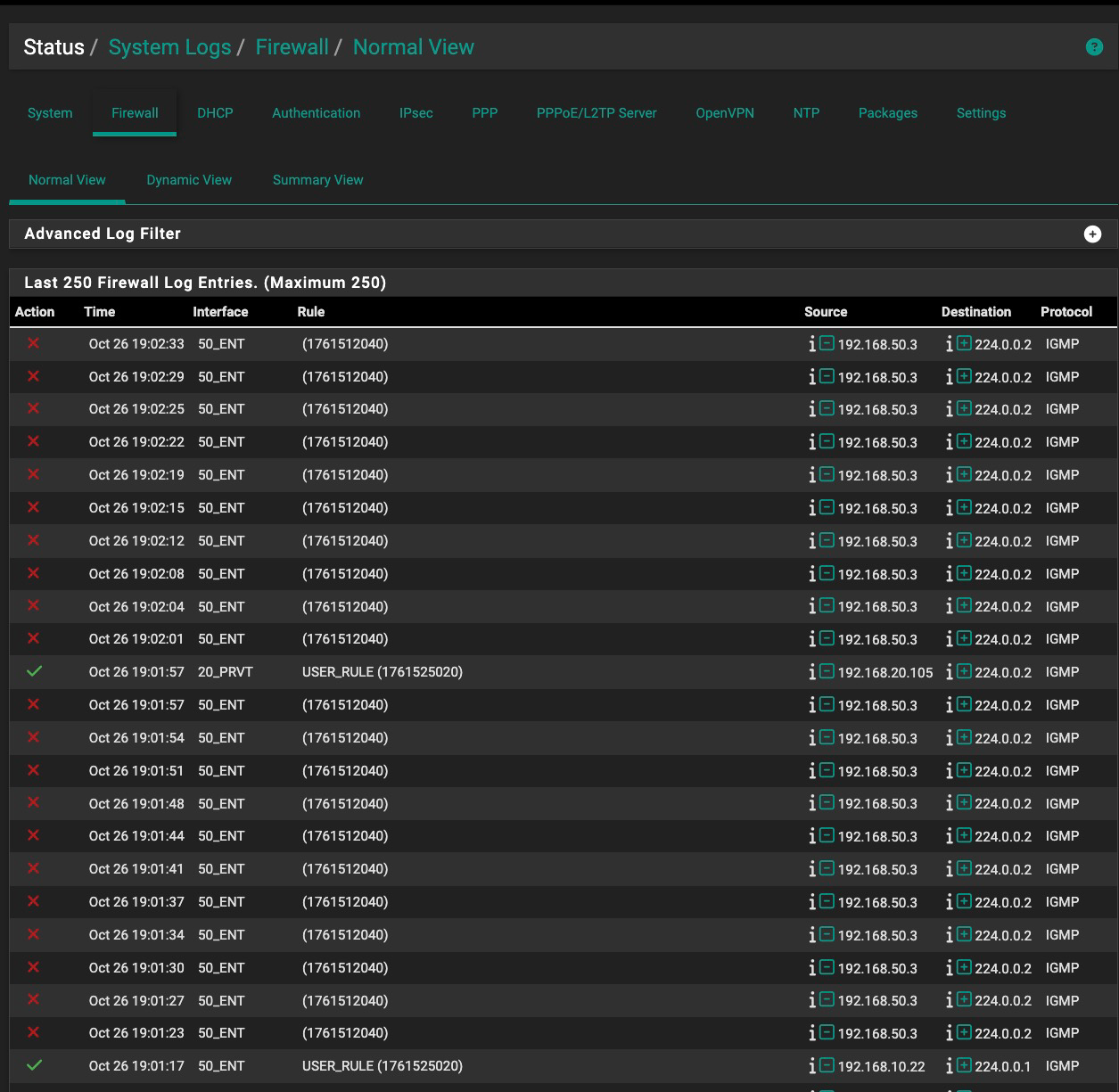Switch to the Summary View tab
Image resolution: width=1119 pixels, height=1092 pixels.
tap(317, 180)
